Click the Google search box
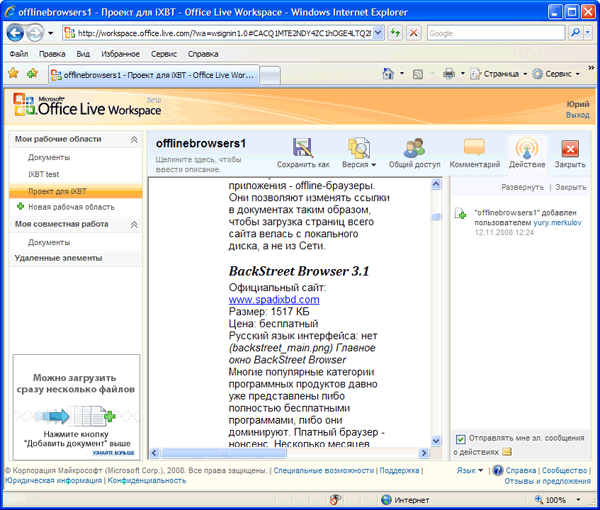600x510 pixels. click(496, 33)
